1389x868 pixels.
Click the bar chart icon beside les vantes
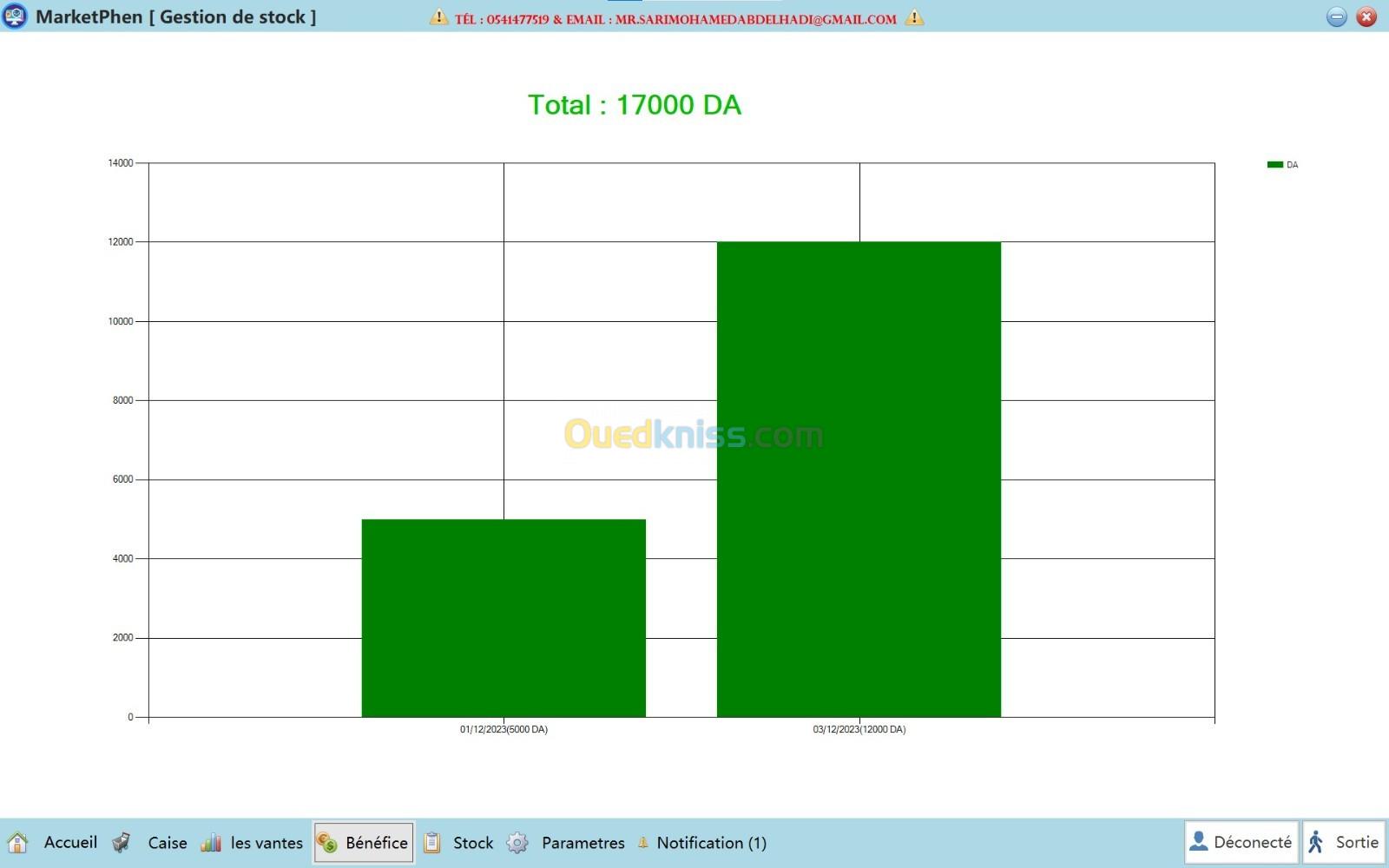pos(211,843)
